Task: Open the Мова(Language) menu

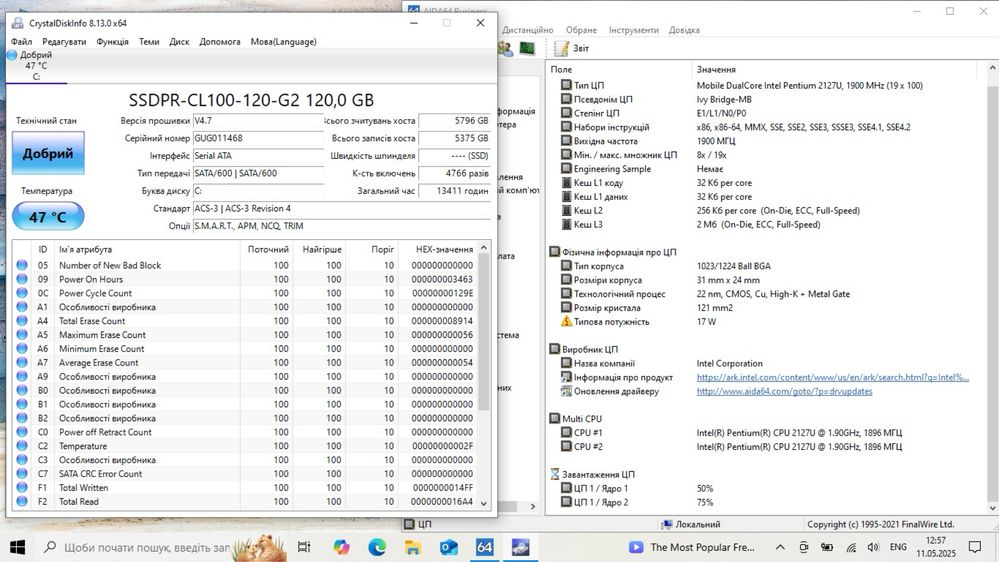Action: click(284, 41)
